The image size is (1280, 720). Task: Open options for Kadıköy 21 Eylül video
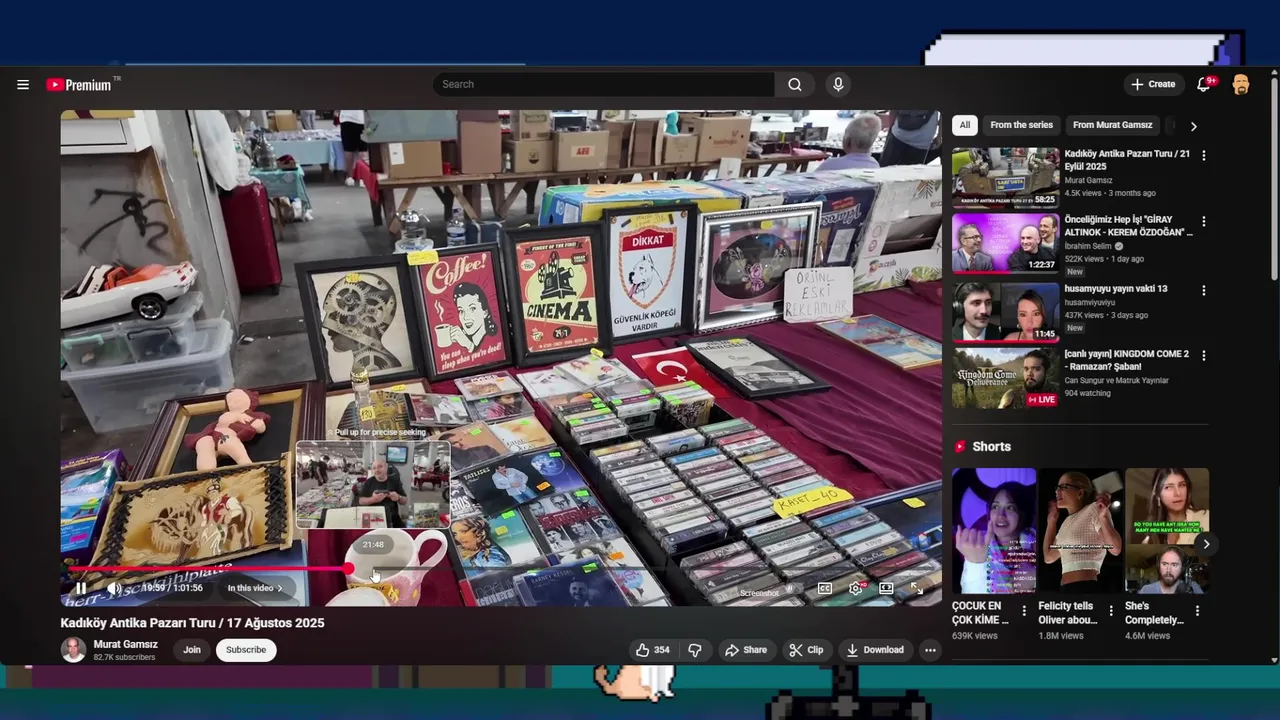coord(1203,156)
